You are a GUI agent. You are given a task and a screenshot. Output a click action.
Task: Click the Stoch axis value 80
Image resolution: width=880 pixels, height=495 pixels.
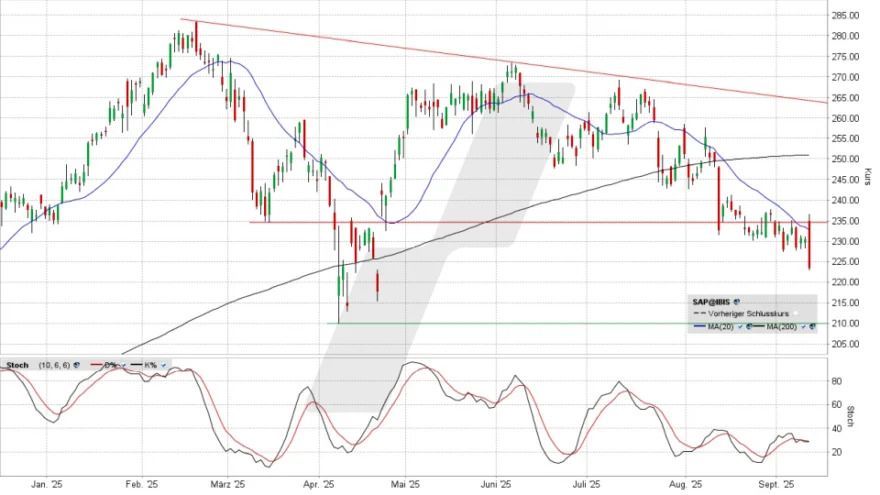pos(837,380)
